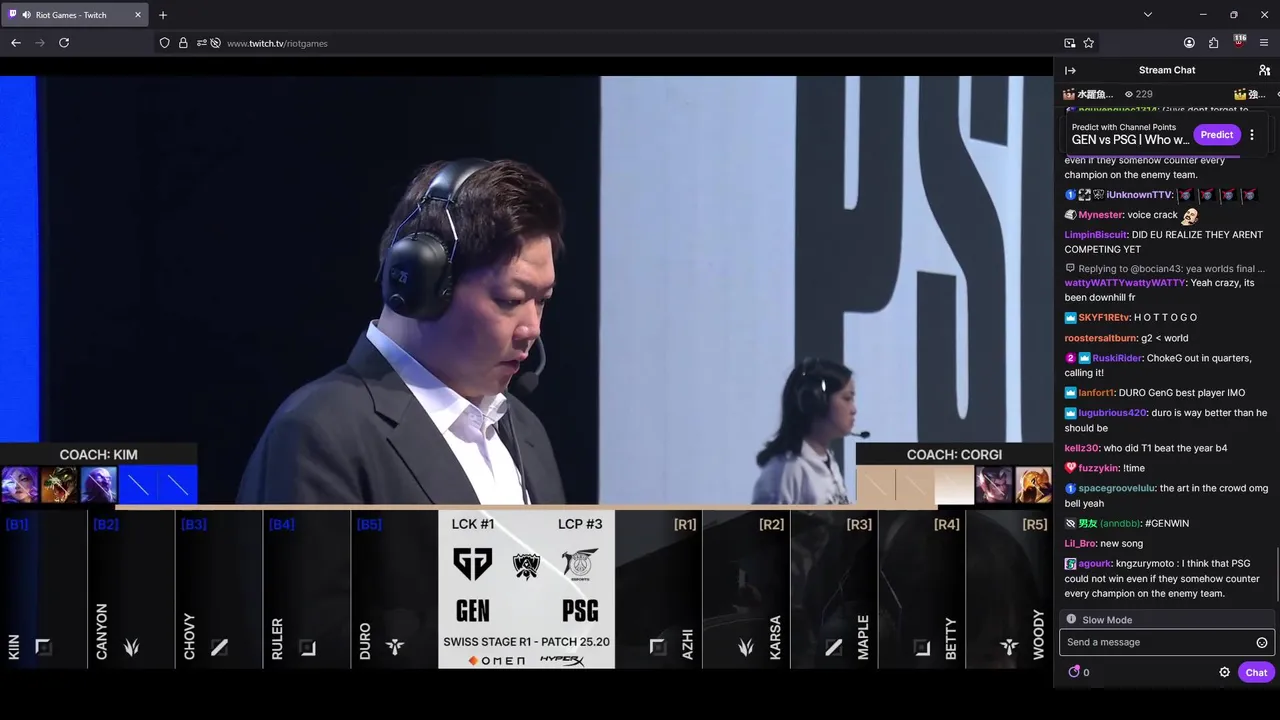Click the site padlock icon

[x=183, y=43]
